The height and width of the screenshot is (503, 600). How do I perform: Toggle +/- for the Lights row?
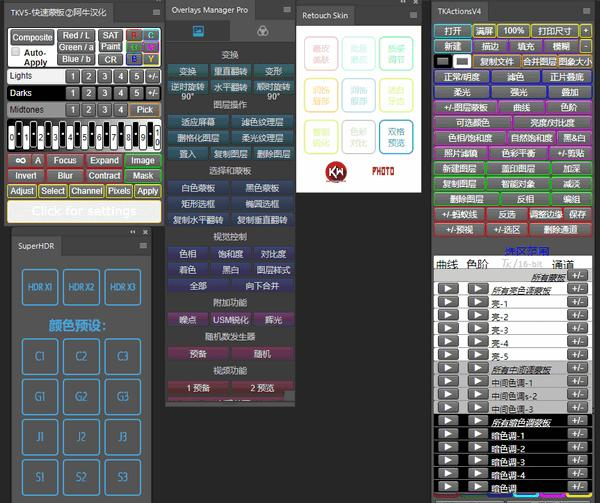tap(153, 76)
